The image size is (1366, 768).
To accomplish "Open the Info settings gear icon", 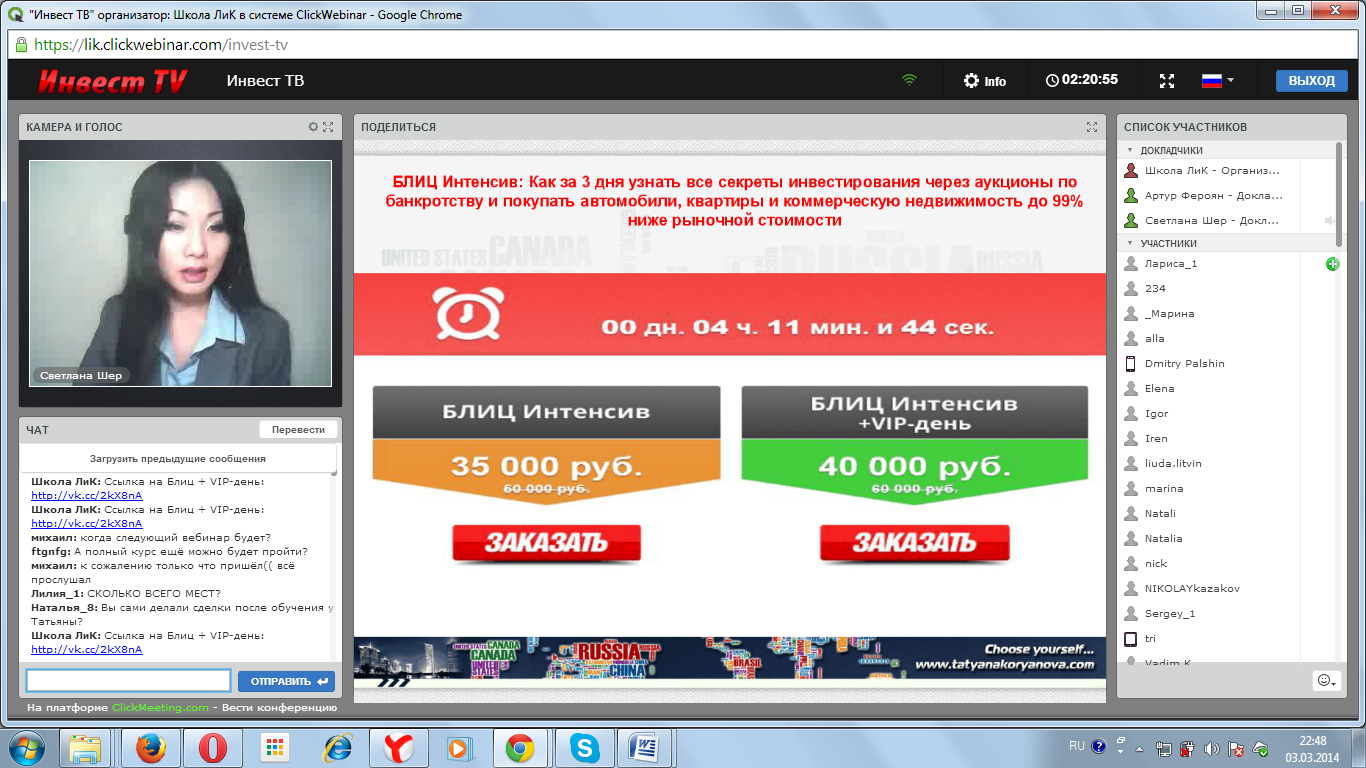I will [x=966, y=81].
